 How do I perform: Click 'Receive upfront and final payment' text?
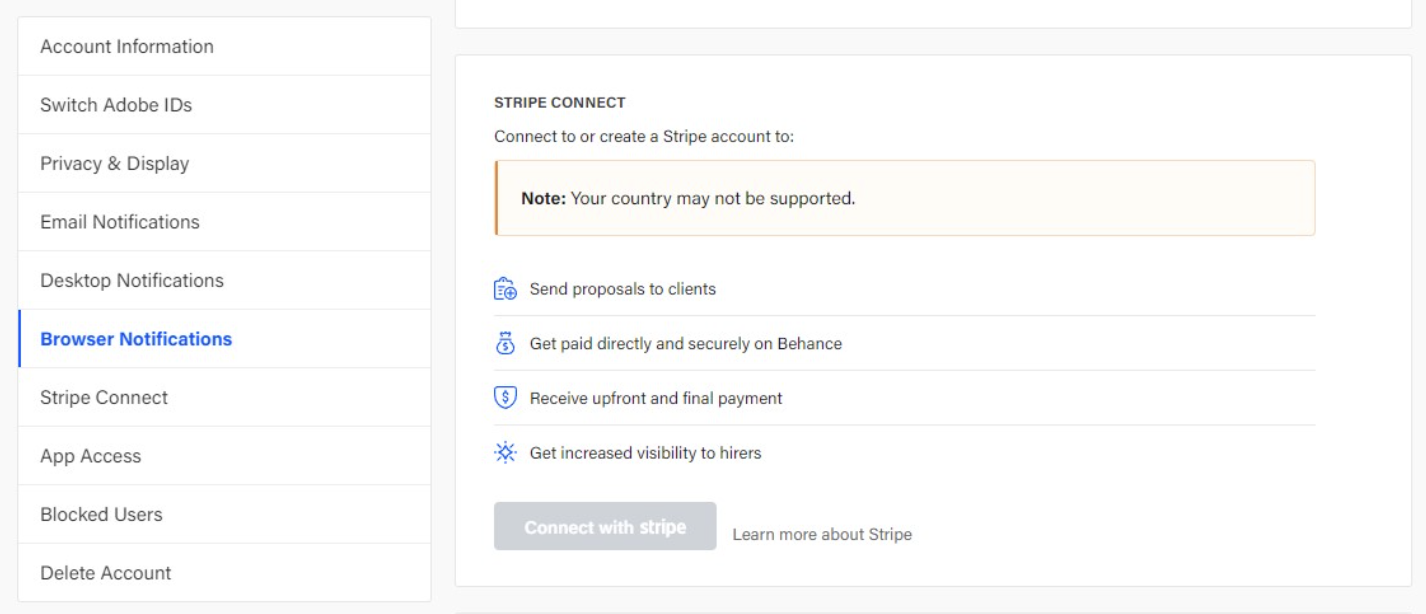pos(656,398)
